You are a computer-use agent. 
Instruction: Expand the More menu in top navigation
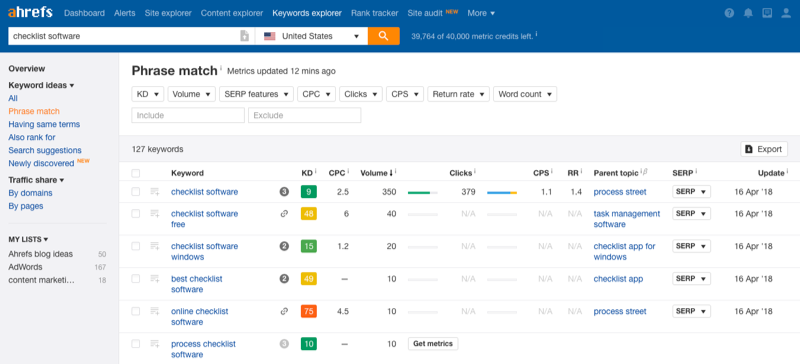481,13
